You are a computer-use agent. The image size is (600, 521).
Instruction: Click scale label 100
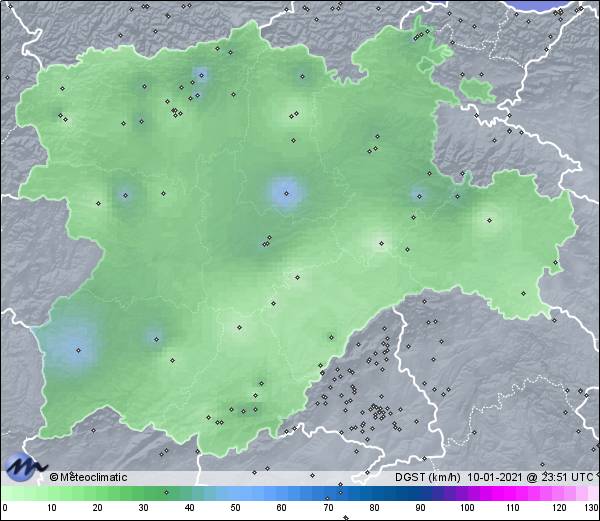tap(467, 508)
